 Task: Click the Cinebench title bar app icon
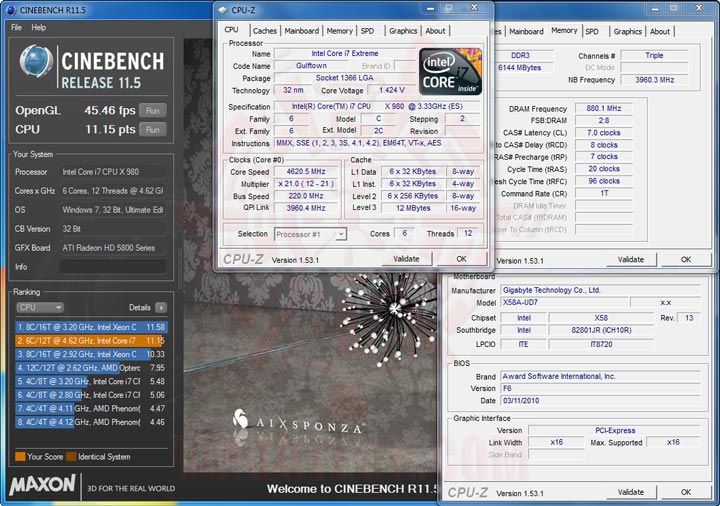11,10
